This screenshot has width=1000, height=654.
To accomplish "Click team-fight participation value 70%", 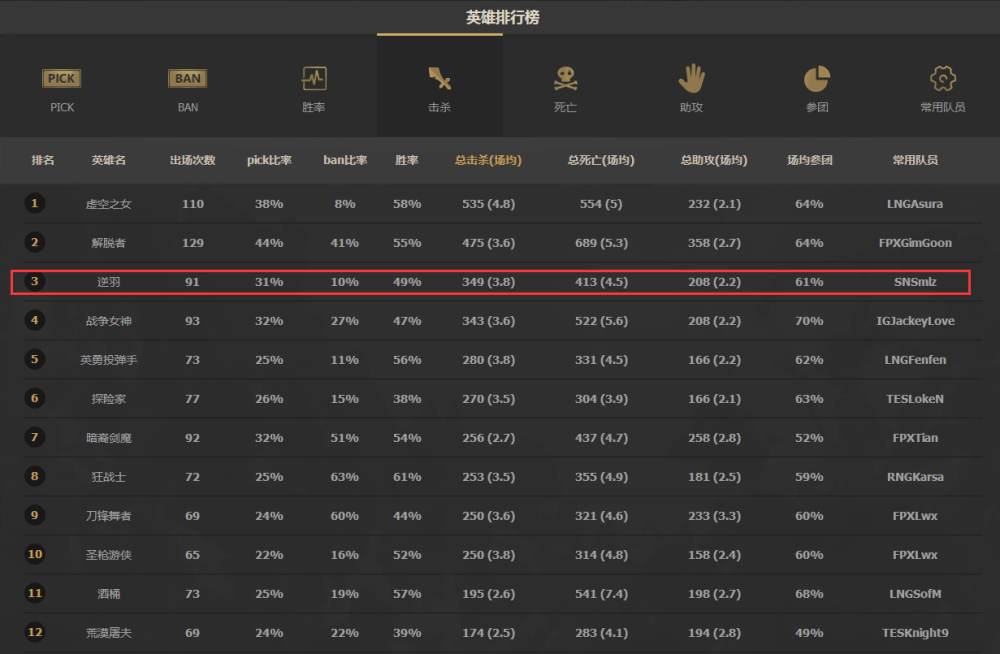I will coord(809,321).
